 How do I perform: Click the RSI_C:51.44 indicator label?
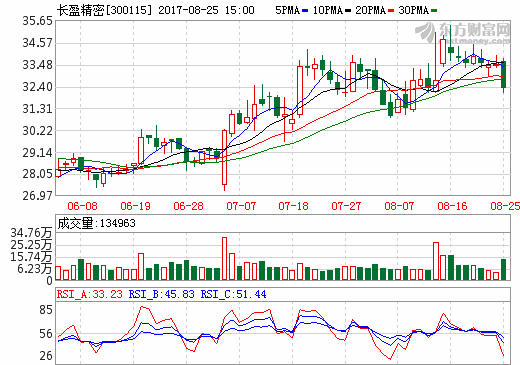click(233, 294)
